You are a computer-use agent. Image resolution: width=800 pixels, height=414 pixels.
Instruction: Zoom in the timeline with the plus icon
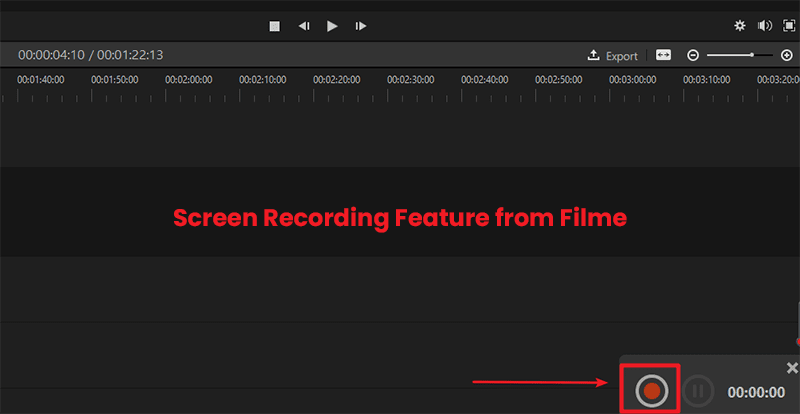pyautogui.click(x=787, y=55)
